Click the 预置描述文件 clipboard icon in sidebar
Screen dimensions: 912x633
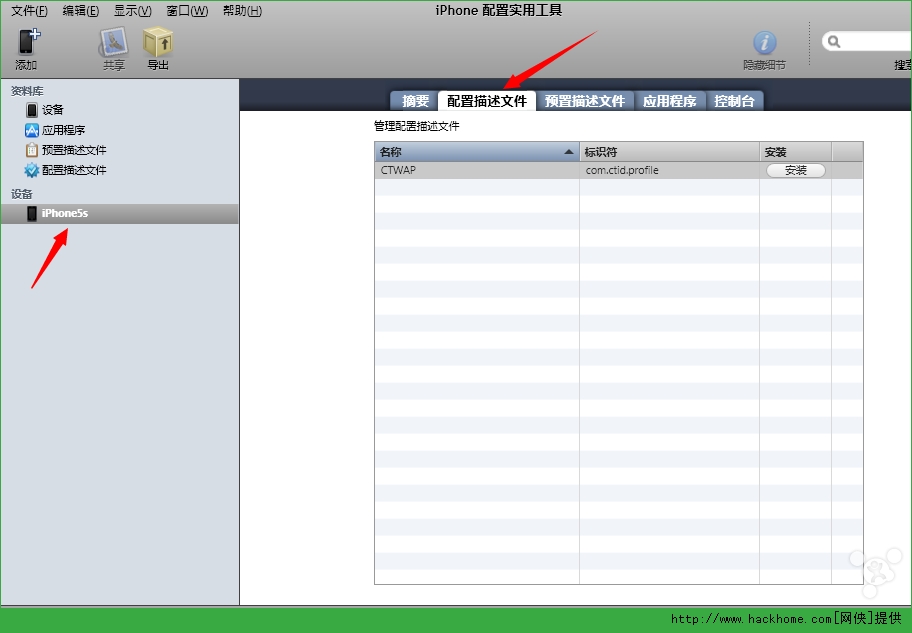pyautogui.click(x=31, y=150)
